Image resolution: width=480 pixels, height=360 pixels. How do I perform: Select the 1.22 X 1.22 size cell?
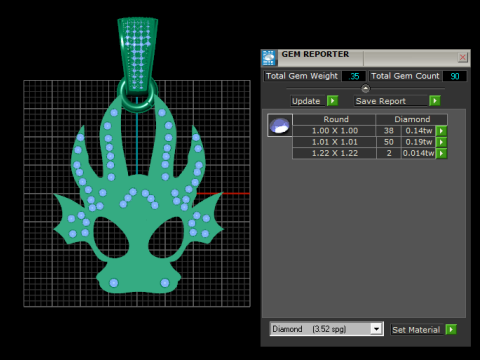point(334,153)
